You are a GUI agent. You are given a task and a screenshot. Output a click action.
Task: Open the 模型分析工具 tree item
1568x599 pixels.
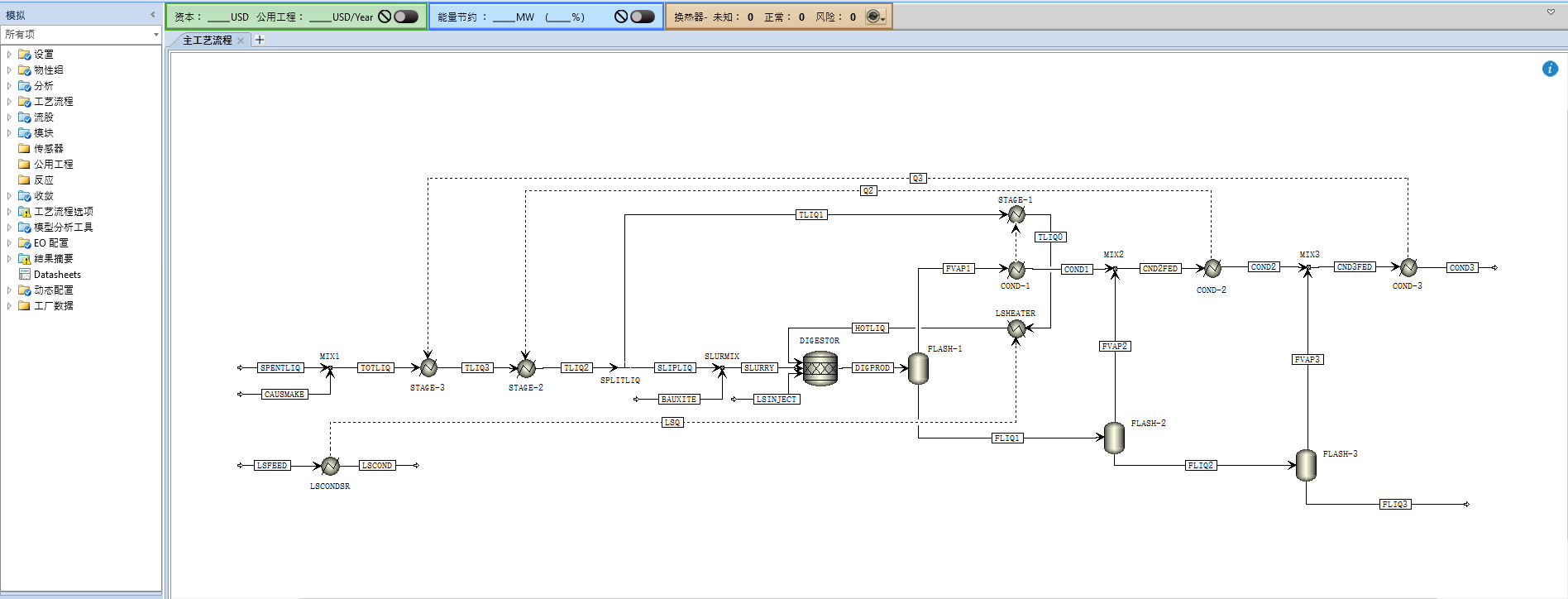point(64,228)
